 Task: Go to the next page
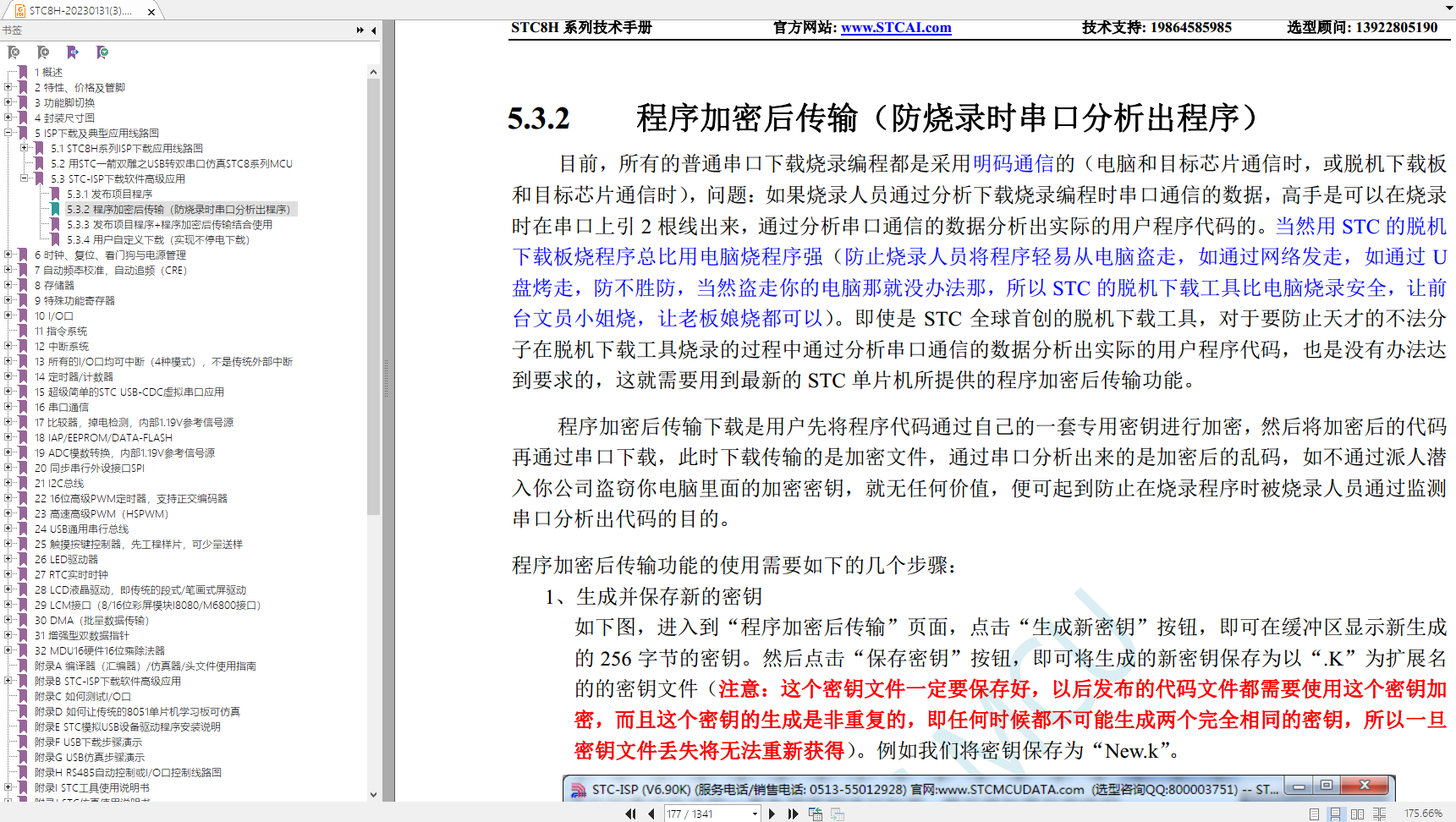772,814
